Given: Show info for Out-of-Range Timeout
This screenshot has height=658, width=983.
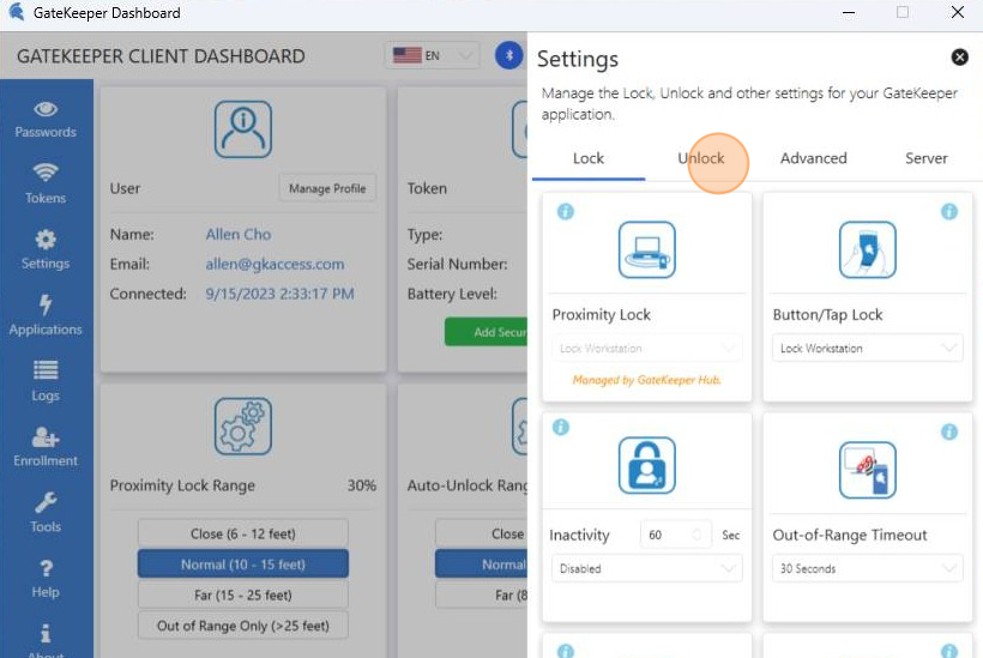Looking at the screenshot, I should click(x=949, y=432).
